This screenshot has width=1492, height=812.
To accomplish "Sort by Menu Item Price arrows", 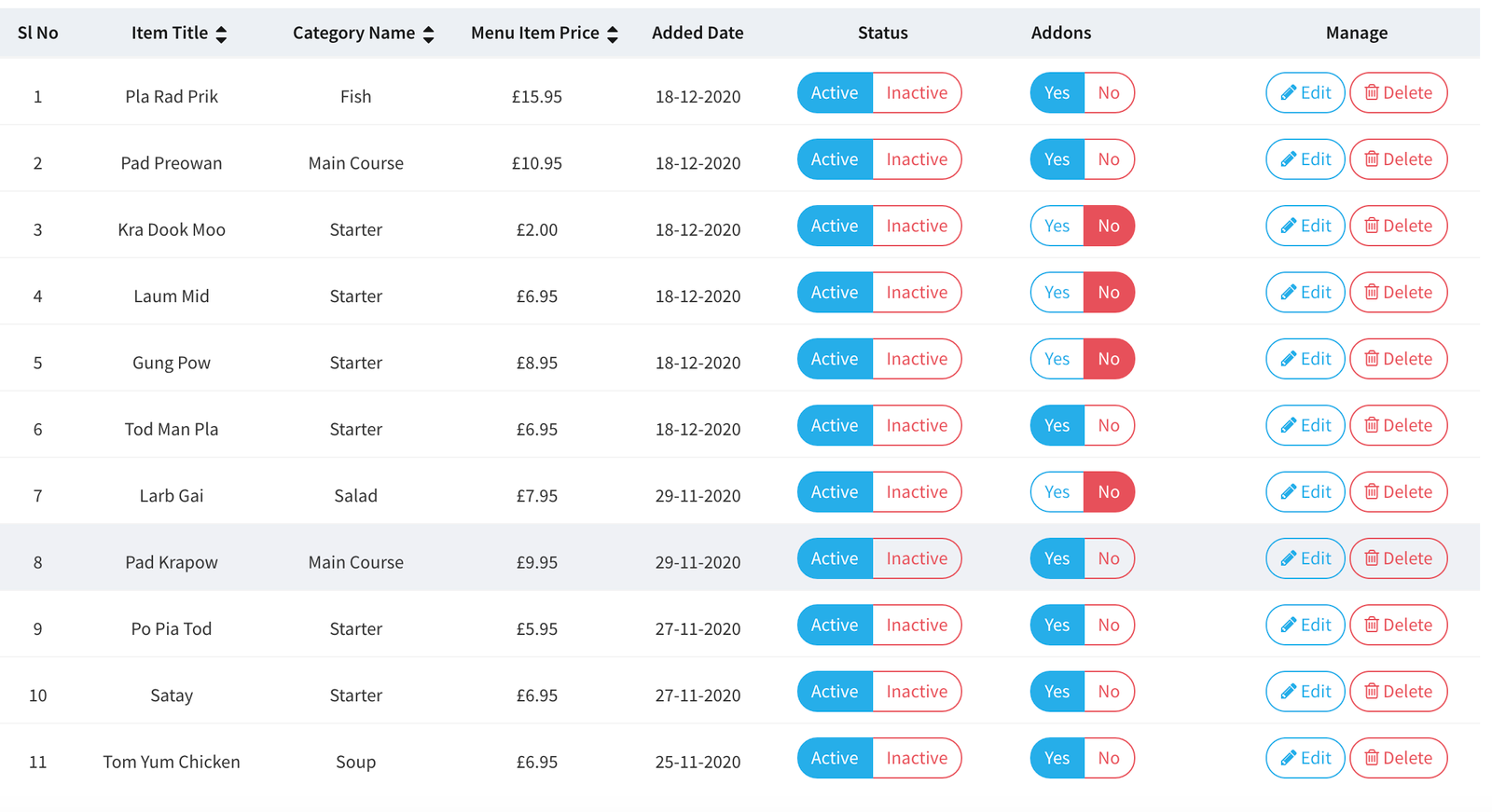I will click(613, 34).
